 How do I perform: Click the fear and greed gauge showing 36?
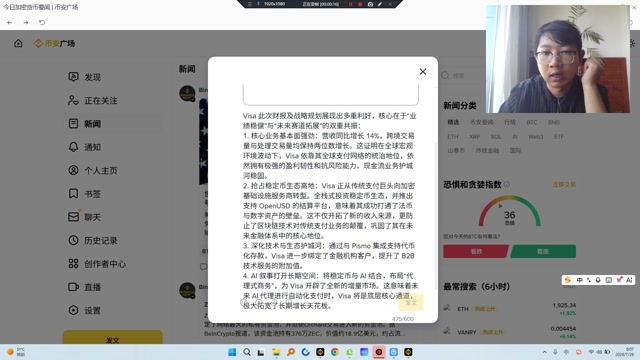point(509,212)
